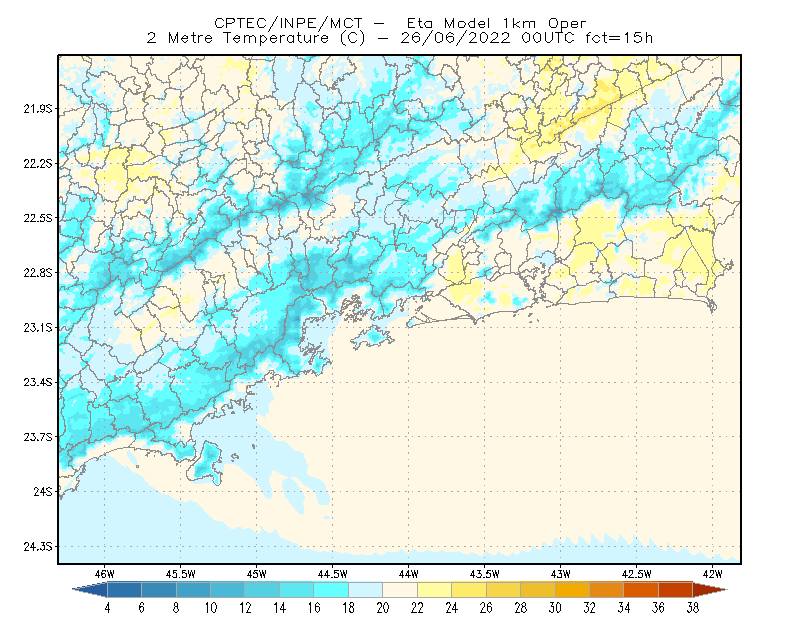Select the 16-18 degree cyan swatch
The image size is (800, 618).
tap(331, 590)
